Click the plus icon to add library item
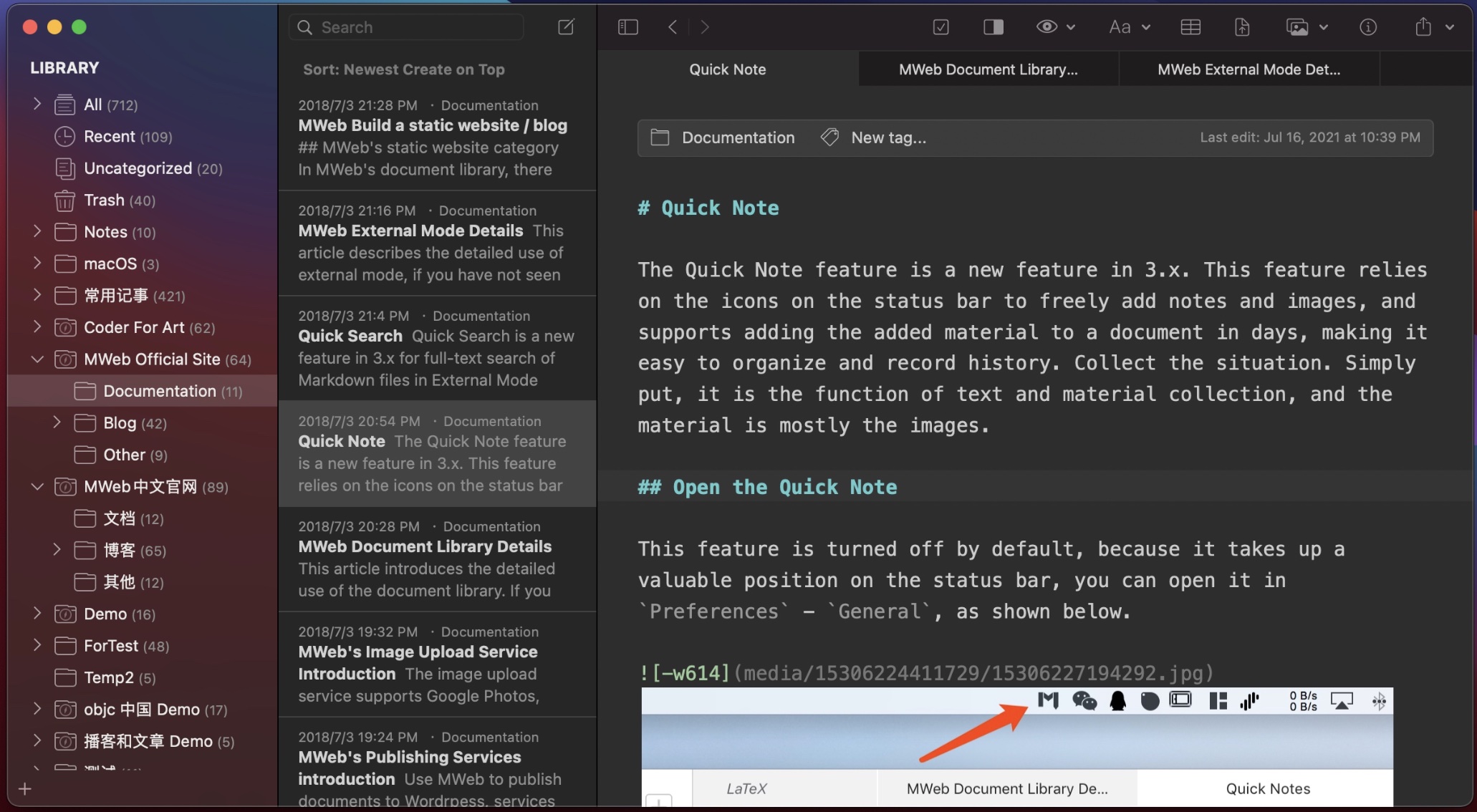Image resolution: width=1477 pixels, height=812 pixels. (25, 789)
